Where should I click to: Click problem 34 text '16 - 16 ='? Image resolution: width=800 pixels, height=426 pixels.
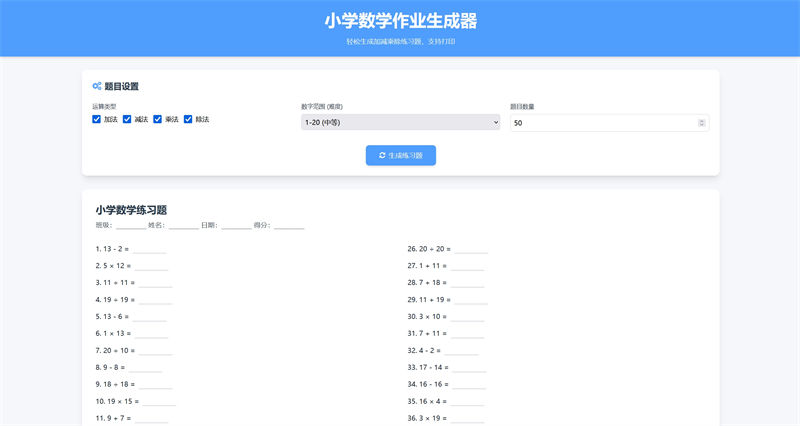[434, 384]
